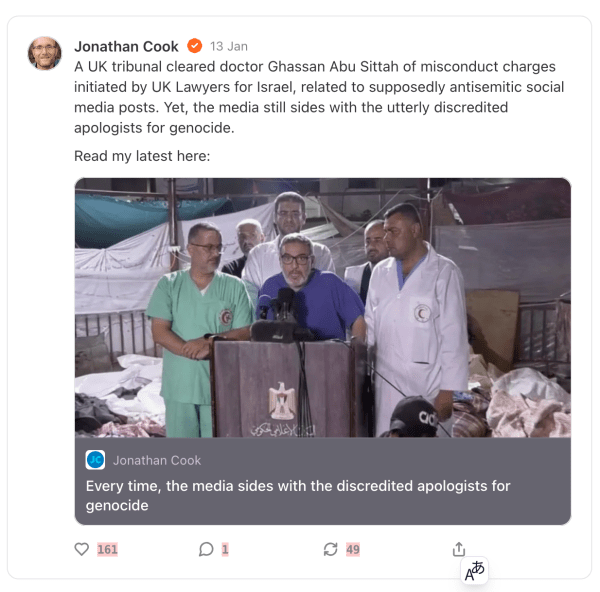Click the publication name inside the article card
Viewport: 600px width, 592px height.
(157, 460)
